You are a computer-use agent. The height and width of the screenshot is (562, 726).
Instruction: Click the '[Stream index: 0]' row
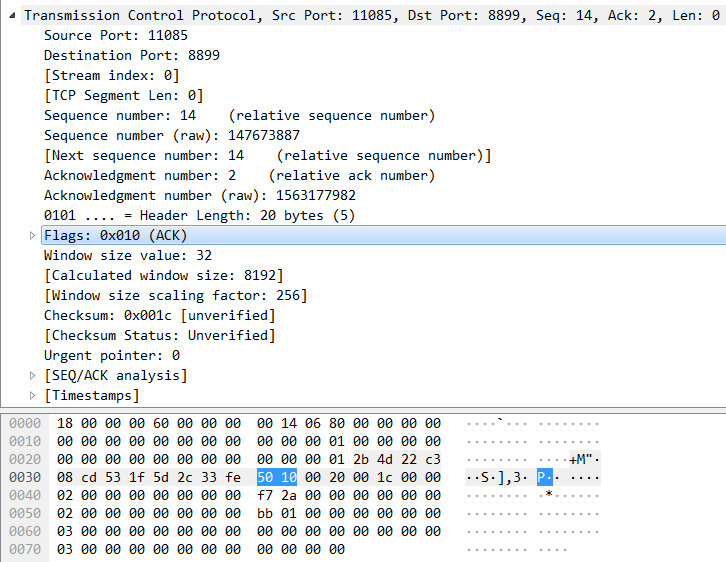[112, 75]
